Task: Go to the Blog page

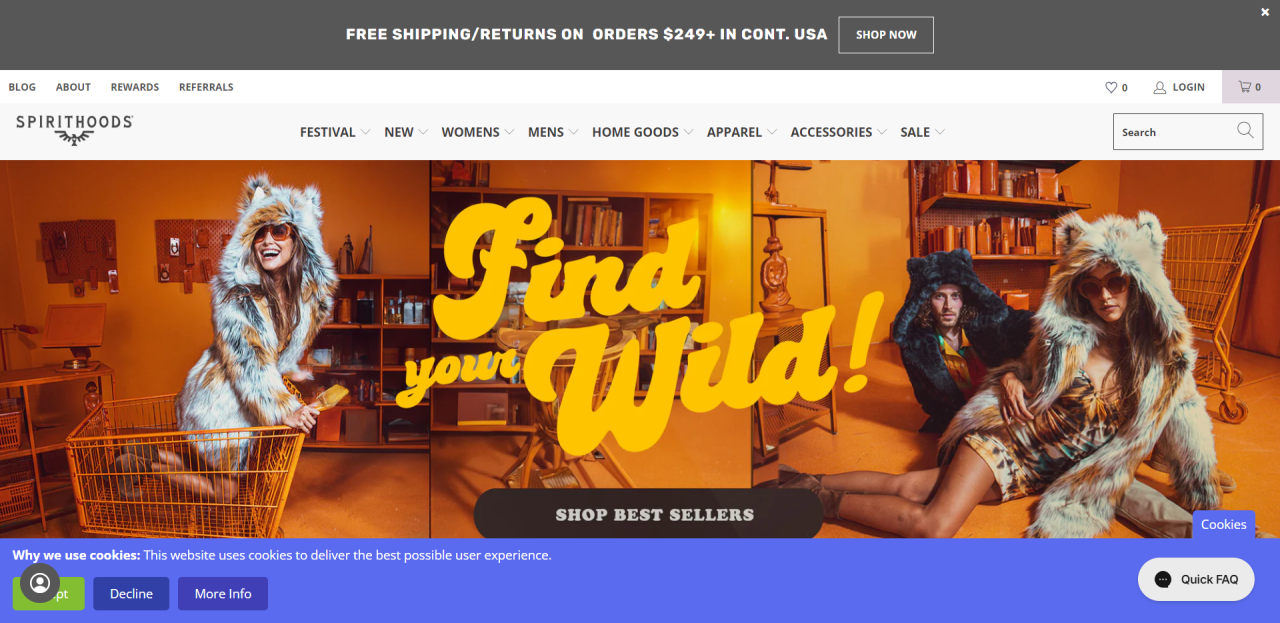Action: [x=22, y=87]
